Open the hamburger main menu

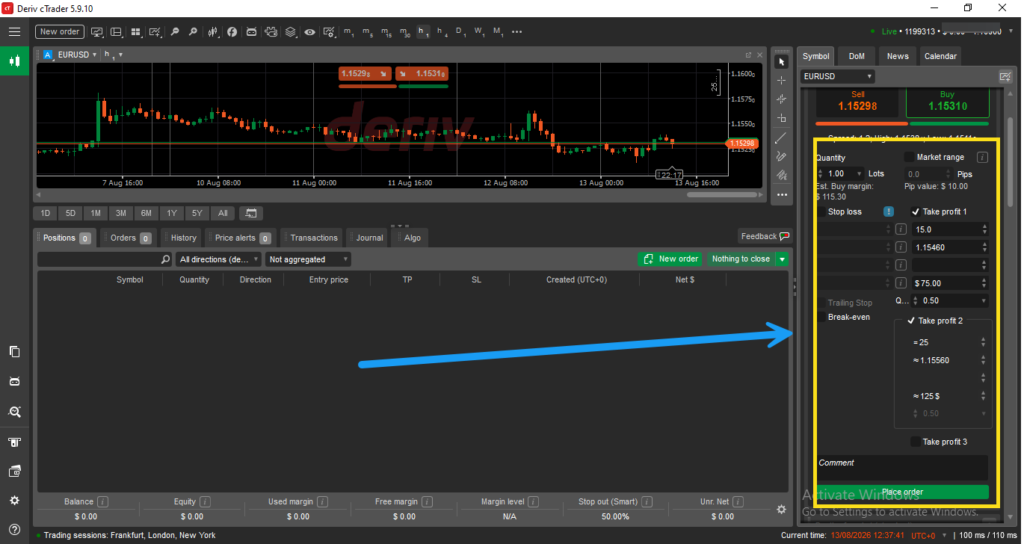click(x=14, y=31)
